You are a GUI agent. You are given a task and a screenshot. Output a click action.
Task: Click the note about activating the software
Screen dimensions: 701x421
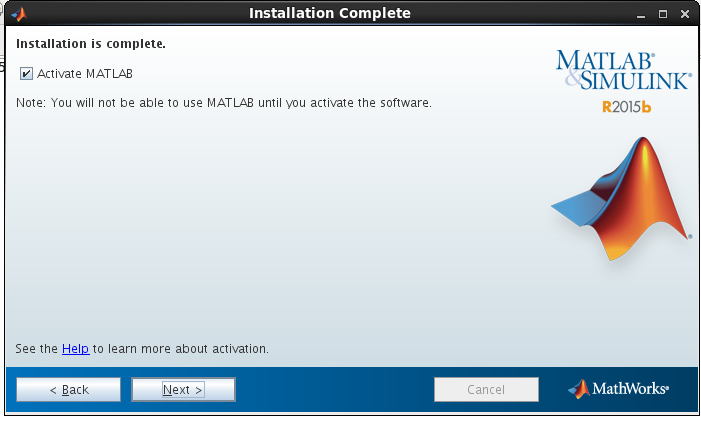coord(224,103)
